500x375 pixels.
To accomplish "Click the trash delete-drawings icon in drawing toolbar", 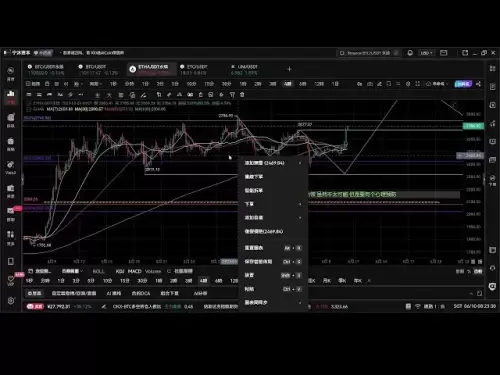I will pyautogui.click(x=242, y=95).
